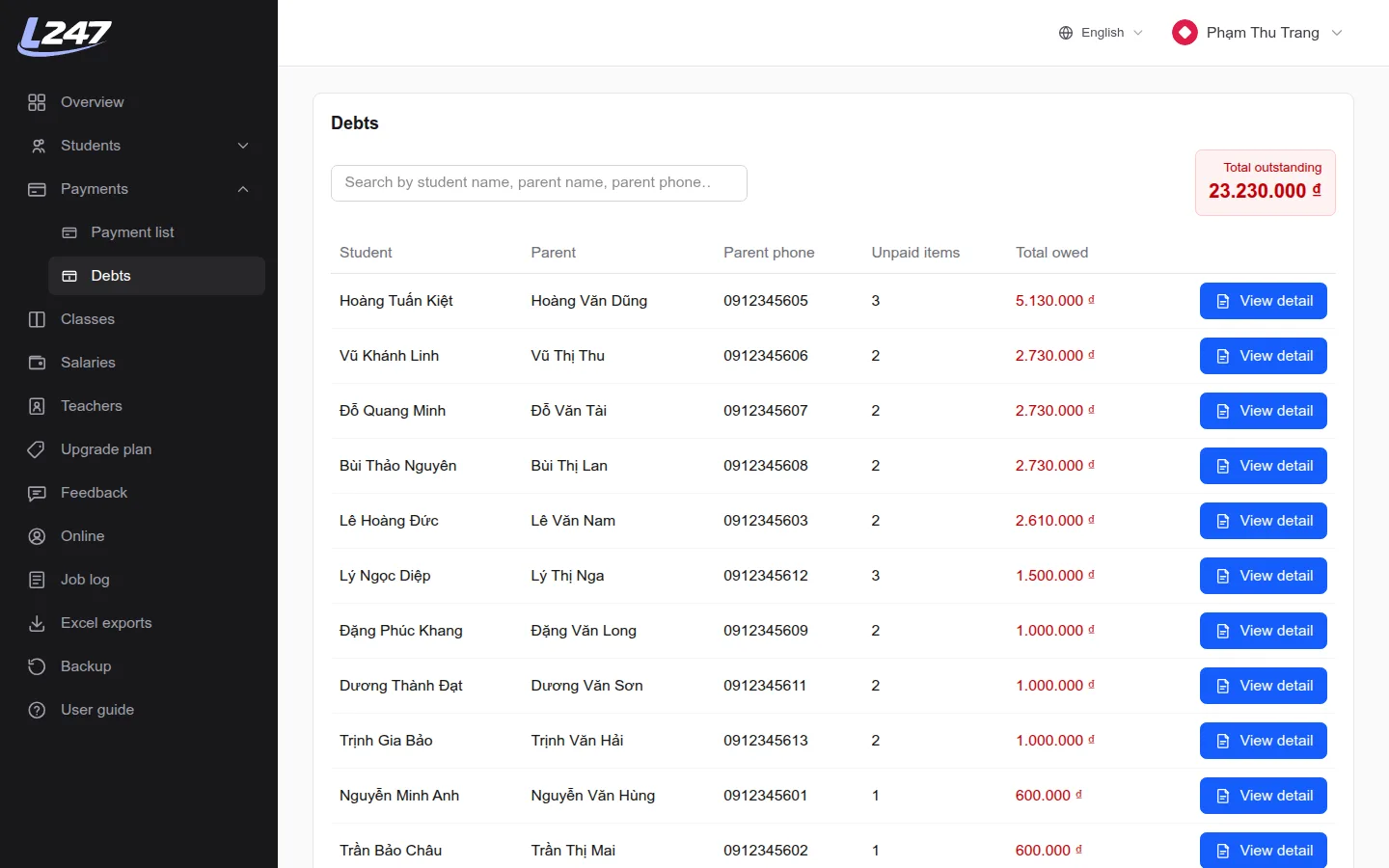View detail for Đặng Phúc Khang
The width and height of the screenshot is (1389, 868).
coord(1264,631)
